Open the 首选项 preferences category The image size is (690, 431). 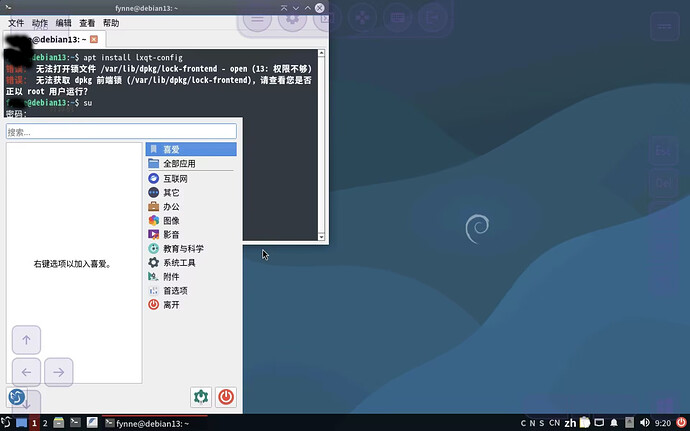click(191, 291)
